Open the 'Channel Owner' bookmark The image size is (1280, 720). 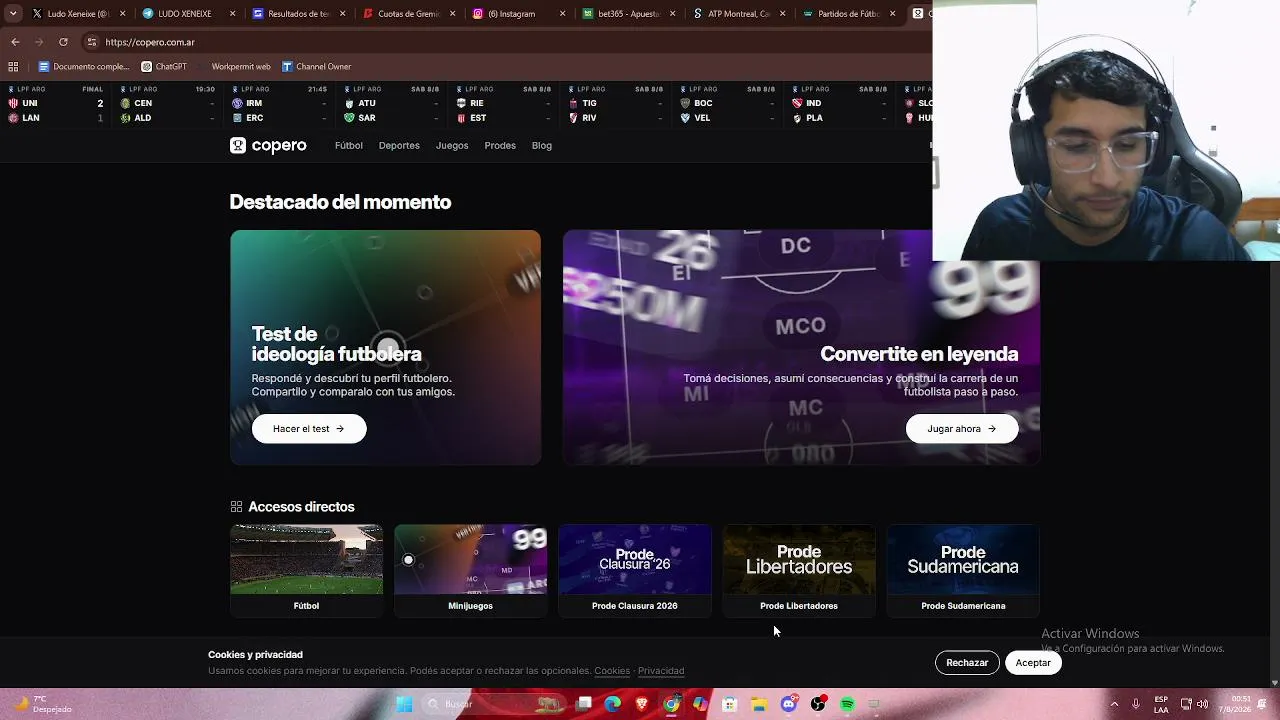pos(316,67)
